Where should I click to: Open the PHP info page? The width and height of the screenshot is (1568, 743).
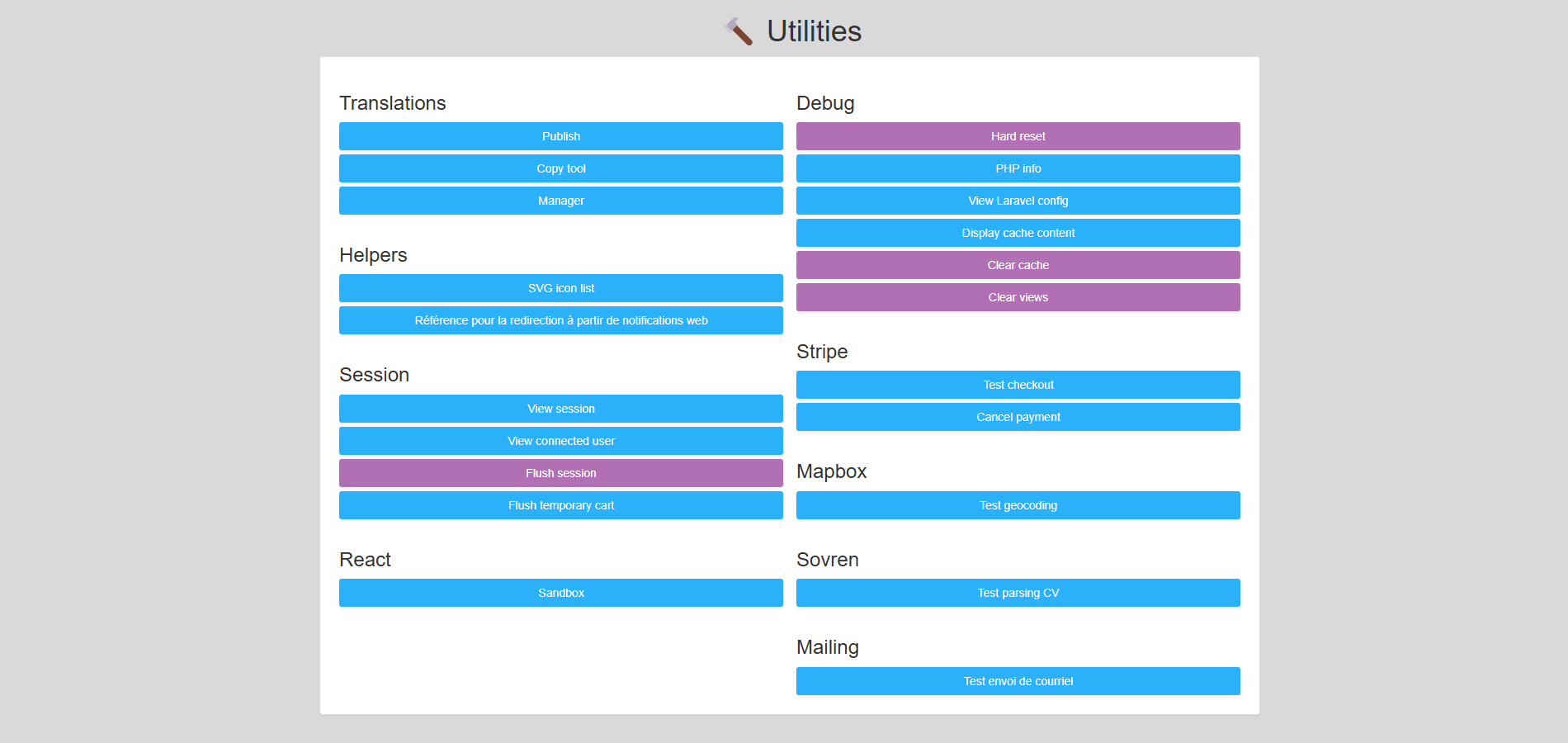pos(1018,168)
